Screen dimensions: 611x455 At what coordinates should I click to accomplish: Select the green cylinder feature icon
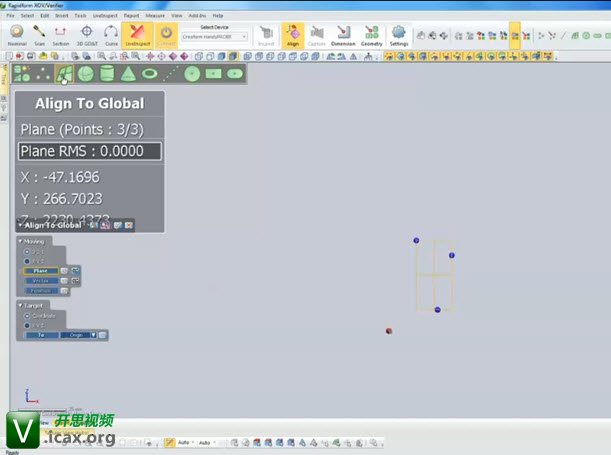tap(107, 74)
